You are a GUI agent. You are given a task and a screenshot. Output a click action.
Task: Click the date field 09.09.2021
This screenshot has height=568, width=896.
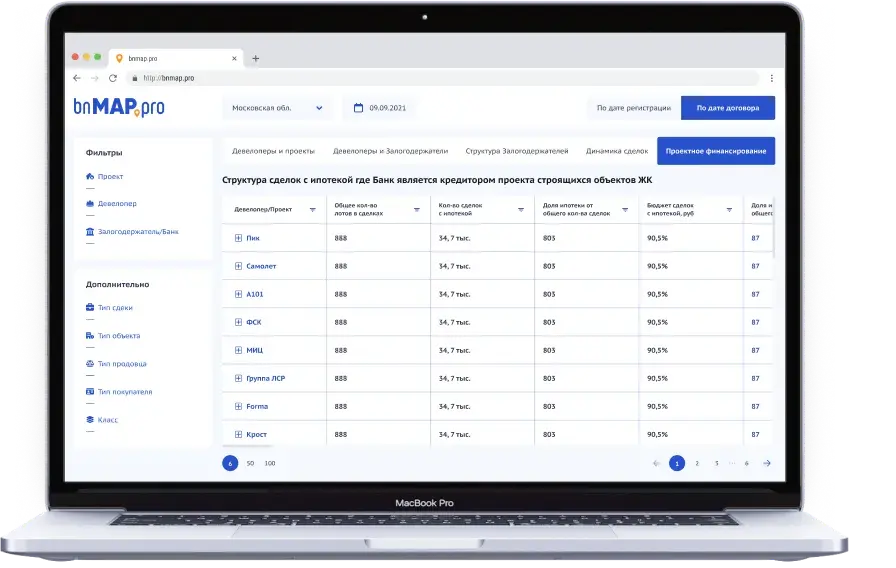click(380, 107)
